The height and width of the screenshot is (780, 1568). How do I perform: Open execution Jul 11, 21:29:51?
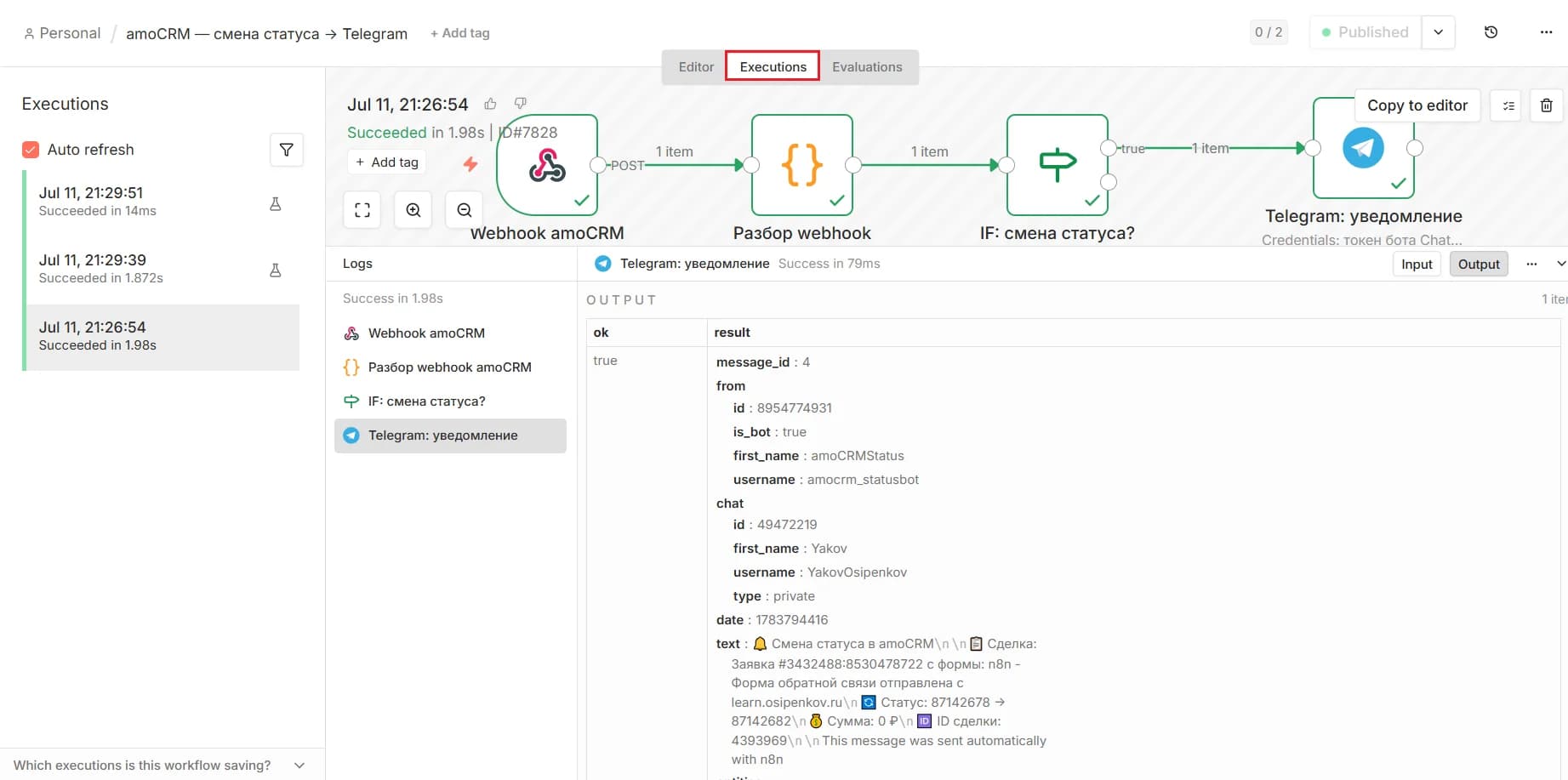[x=162, y=202]
